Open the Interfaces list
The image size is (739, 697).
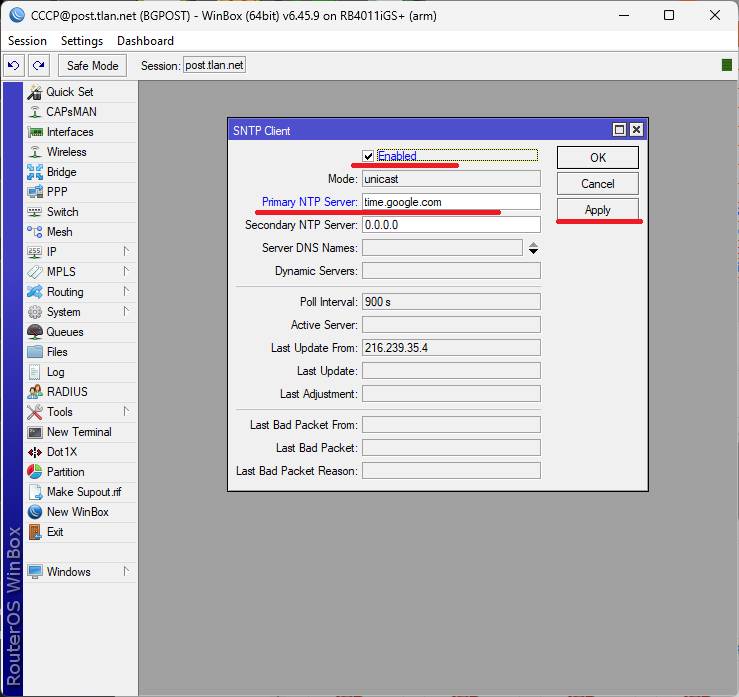tap(69, 132)
